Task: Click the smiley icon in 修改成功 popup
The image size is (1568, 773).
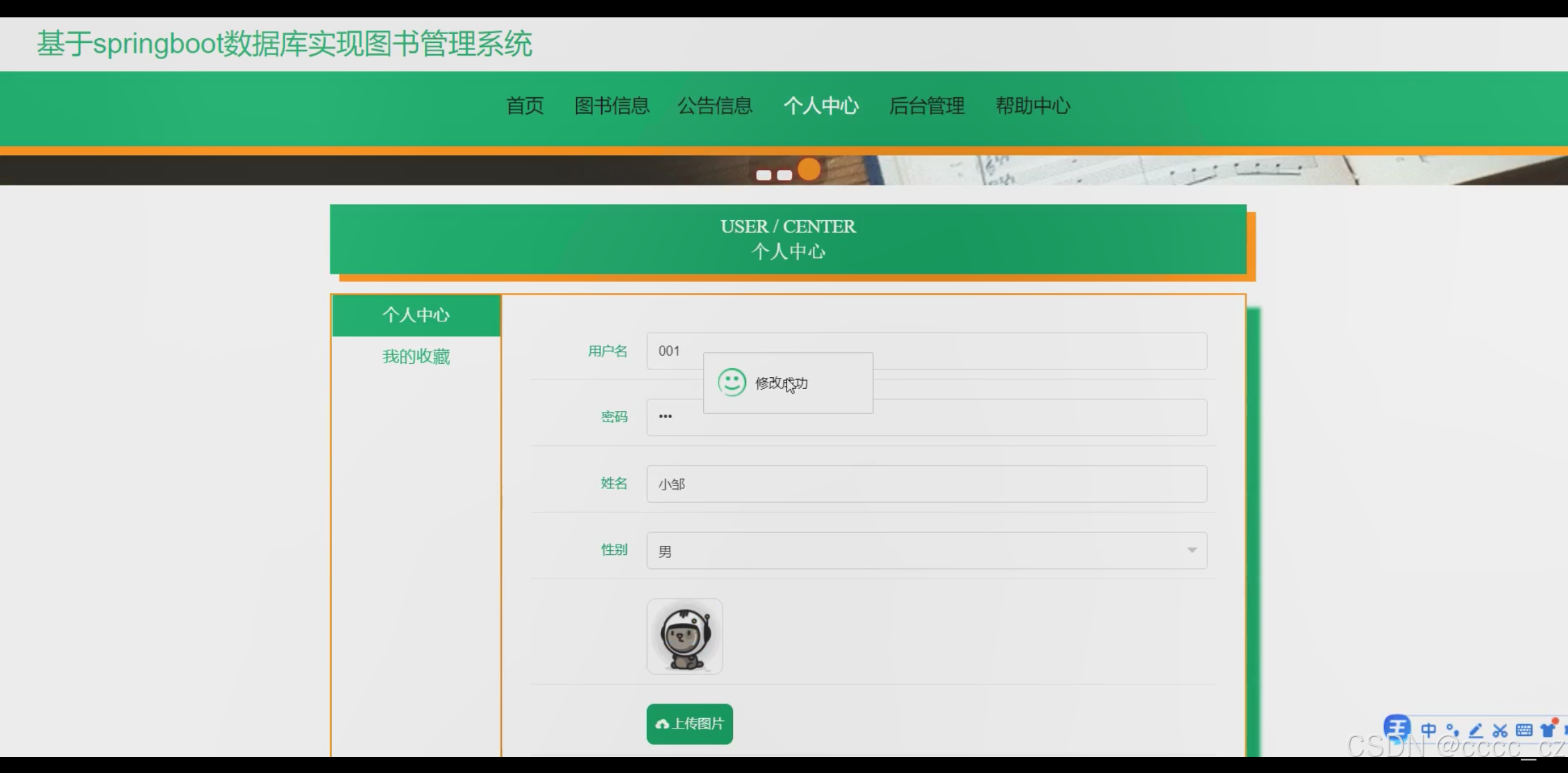Action: [732, 383]
